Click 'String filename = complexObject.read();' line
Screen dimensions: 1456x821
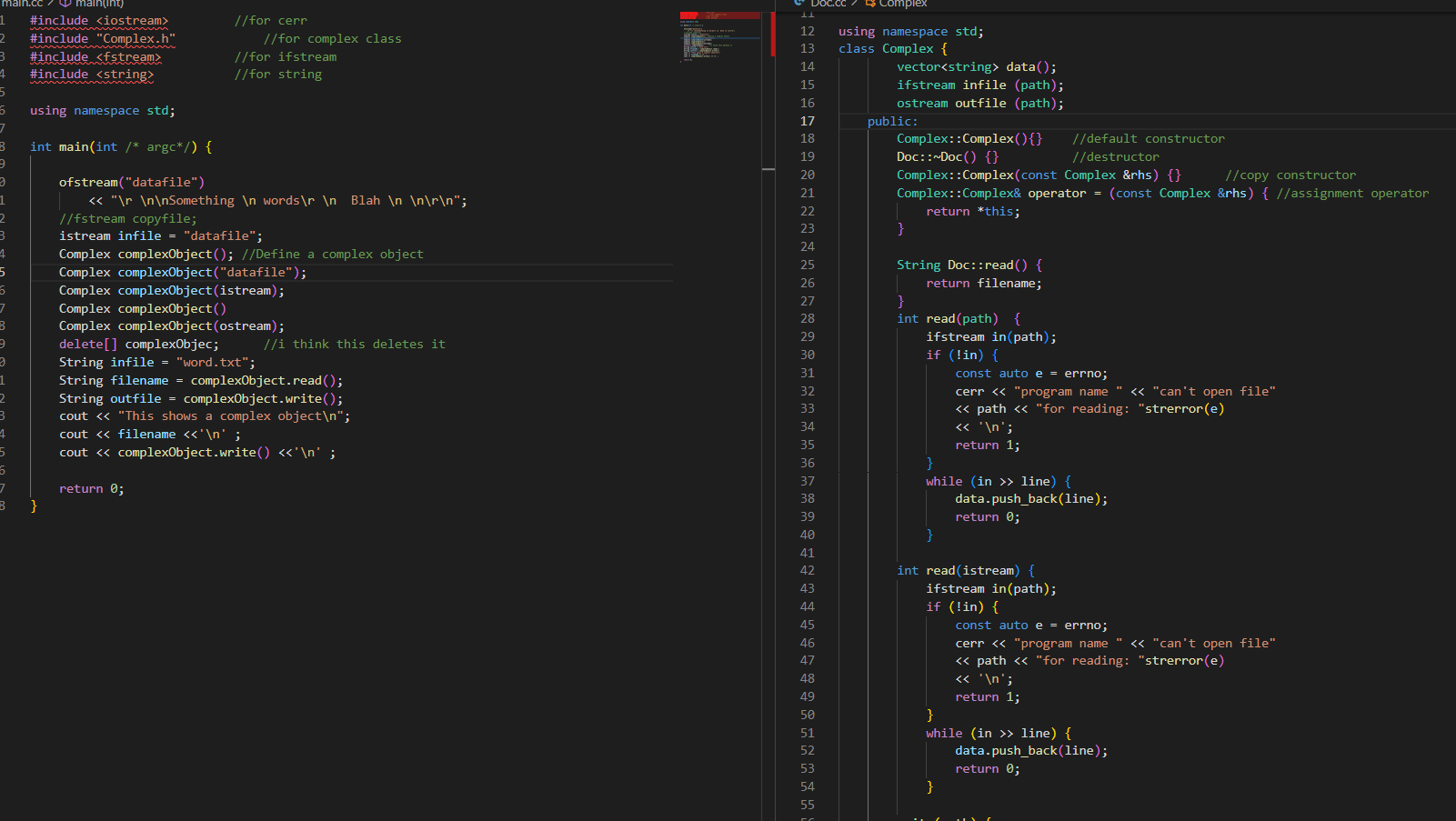tap(201, 380)
